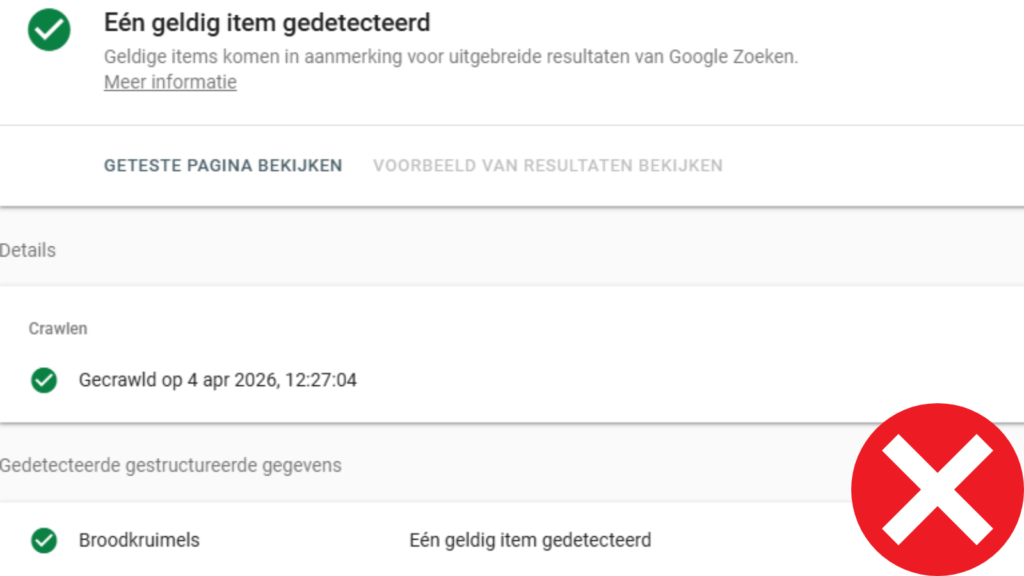This screenshot has width=1024, height=576.
Task: Click the Crawlen section label
Action: click(x=58, y=328)
